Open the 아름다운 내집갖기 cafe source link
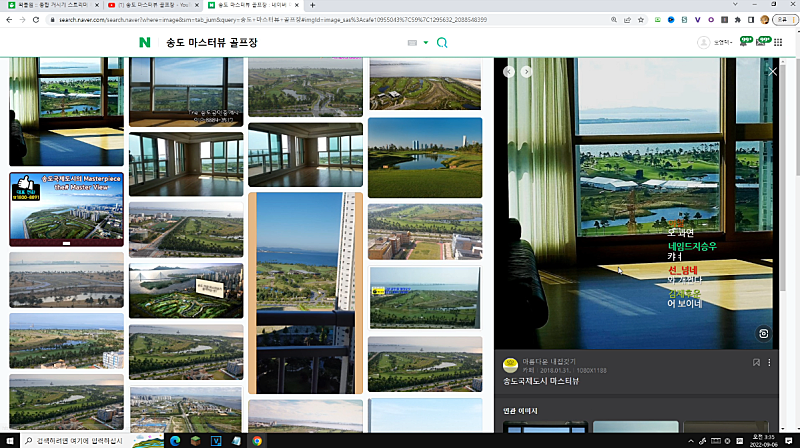 [x=549, y=361]
